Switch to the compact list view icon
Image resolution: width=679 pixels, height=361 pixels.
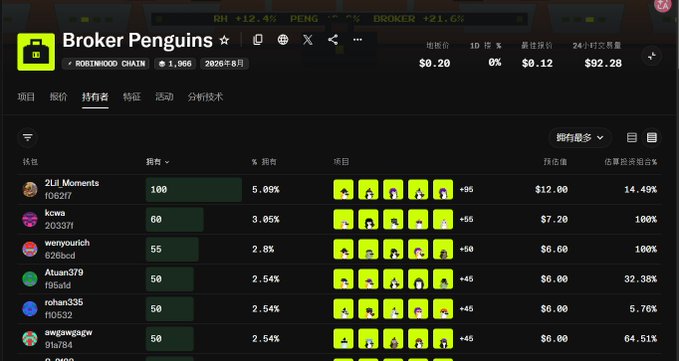[632, 138]
